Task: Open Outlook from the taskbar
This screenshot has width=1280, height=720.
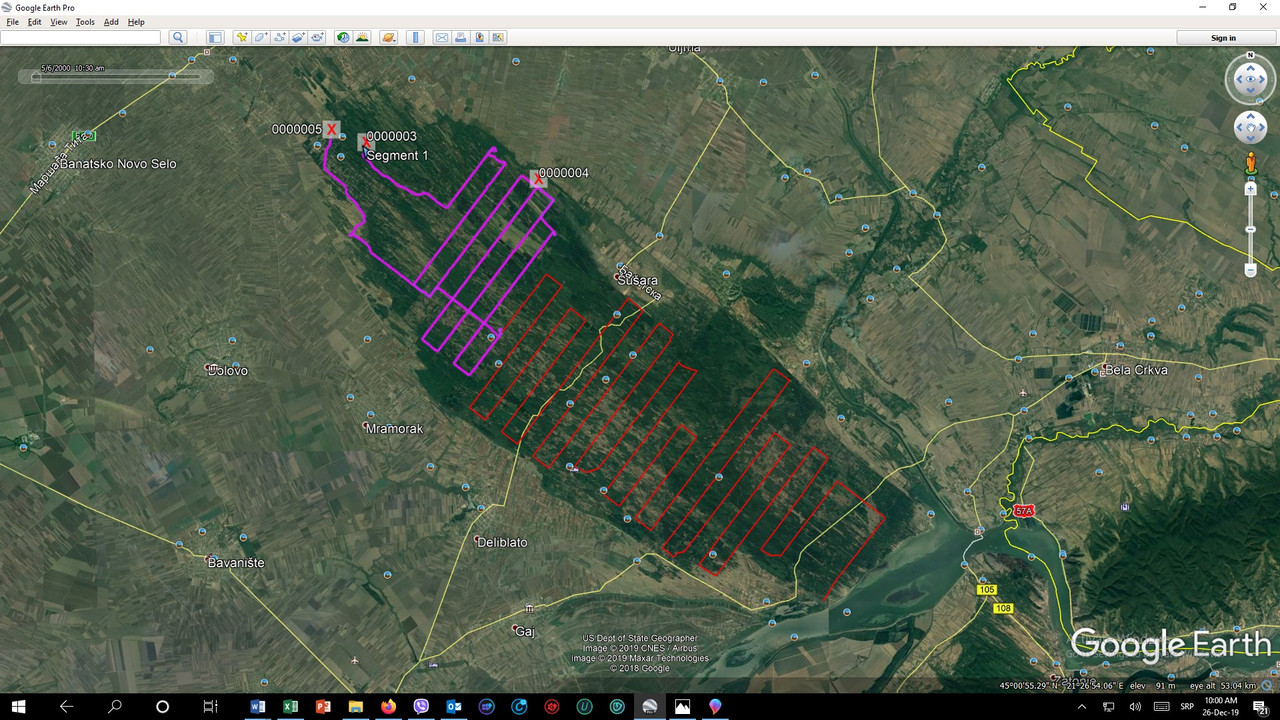Action: coord(453,706)
